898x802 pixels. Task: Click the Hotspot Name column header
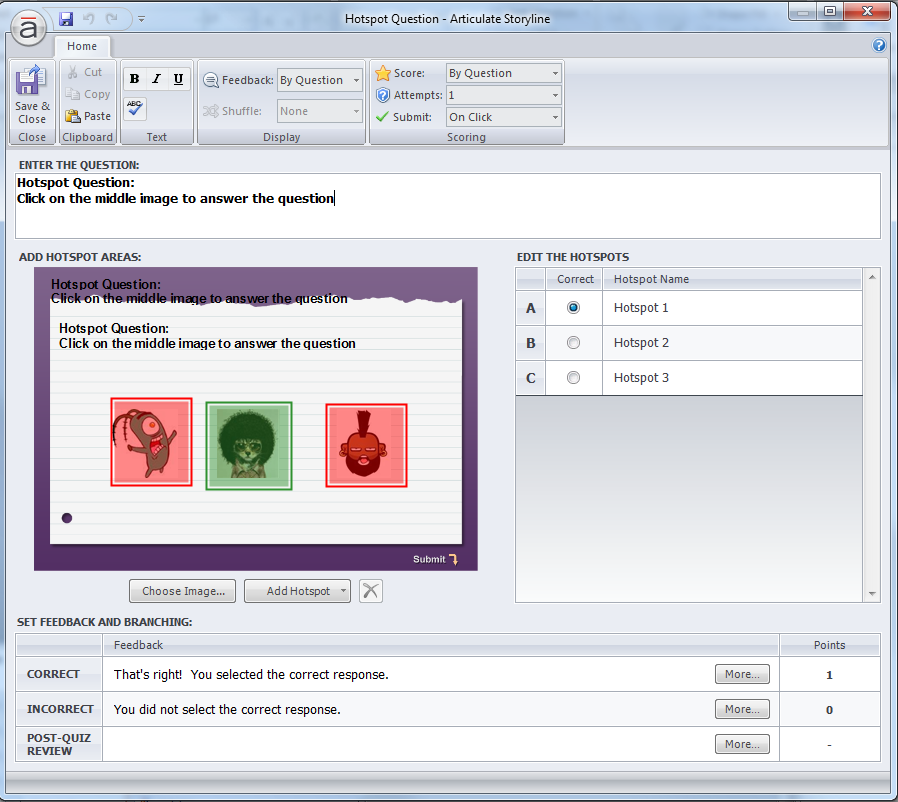pyautogui.click(x=732, y=279)
